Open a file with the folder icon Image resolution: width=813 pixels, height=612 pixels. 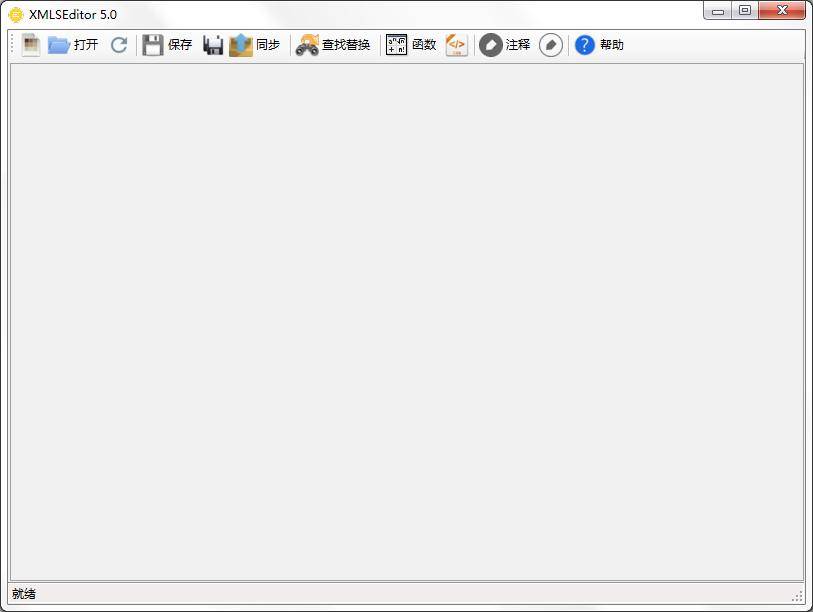tap(59, 45)
